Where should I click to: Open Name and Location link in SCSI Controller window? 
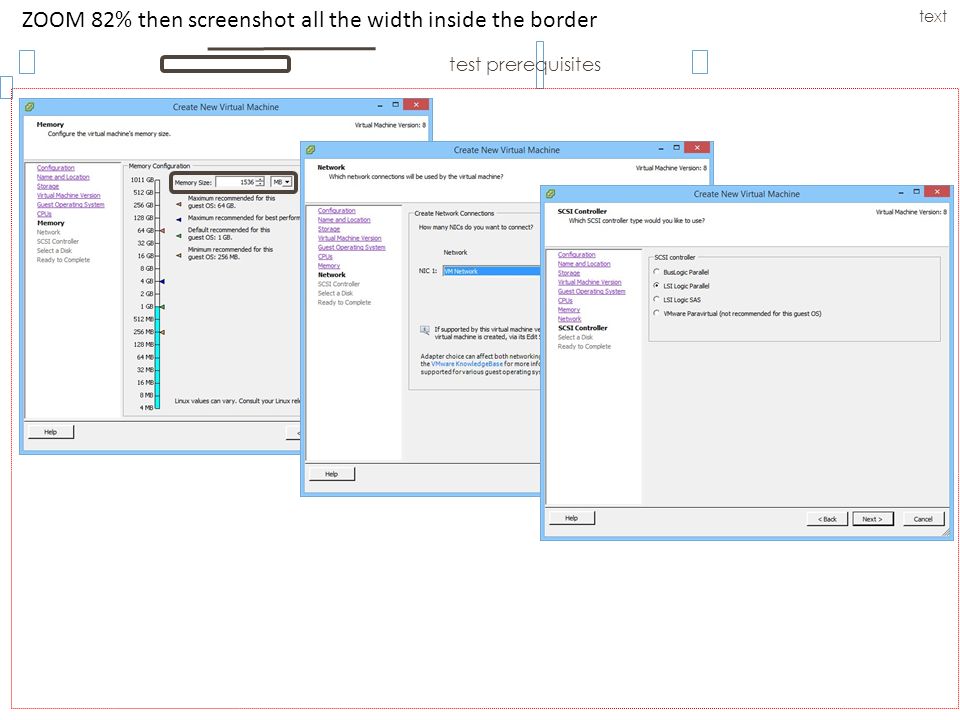pyautogui.click(x=584, y=264)
